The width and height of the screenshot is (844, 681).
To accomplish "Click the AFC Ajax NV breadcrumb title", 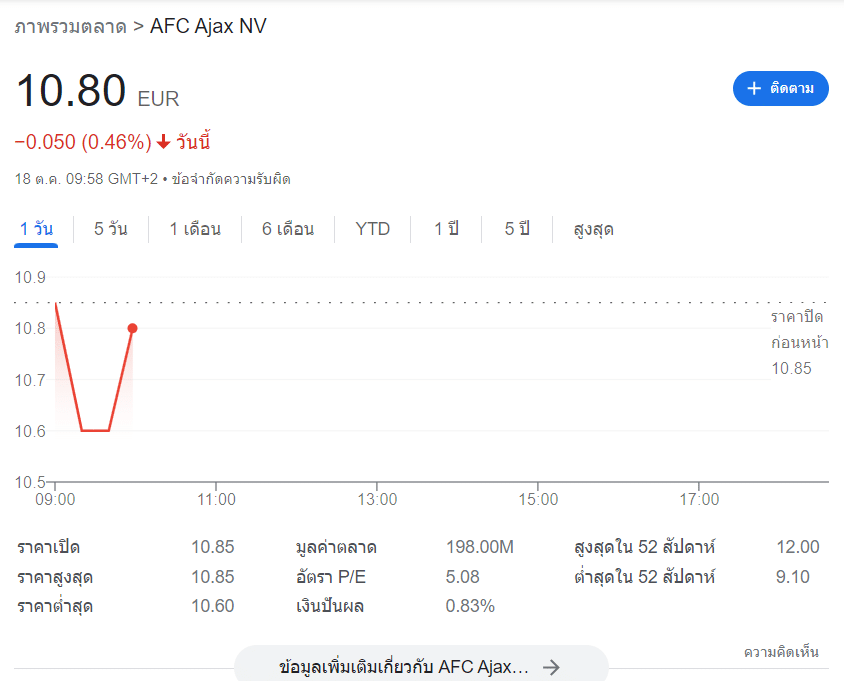I will coord(208,26).
